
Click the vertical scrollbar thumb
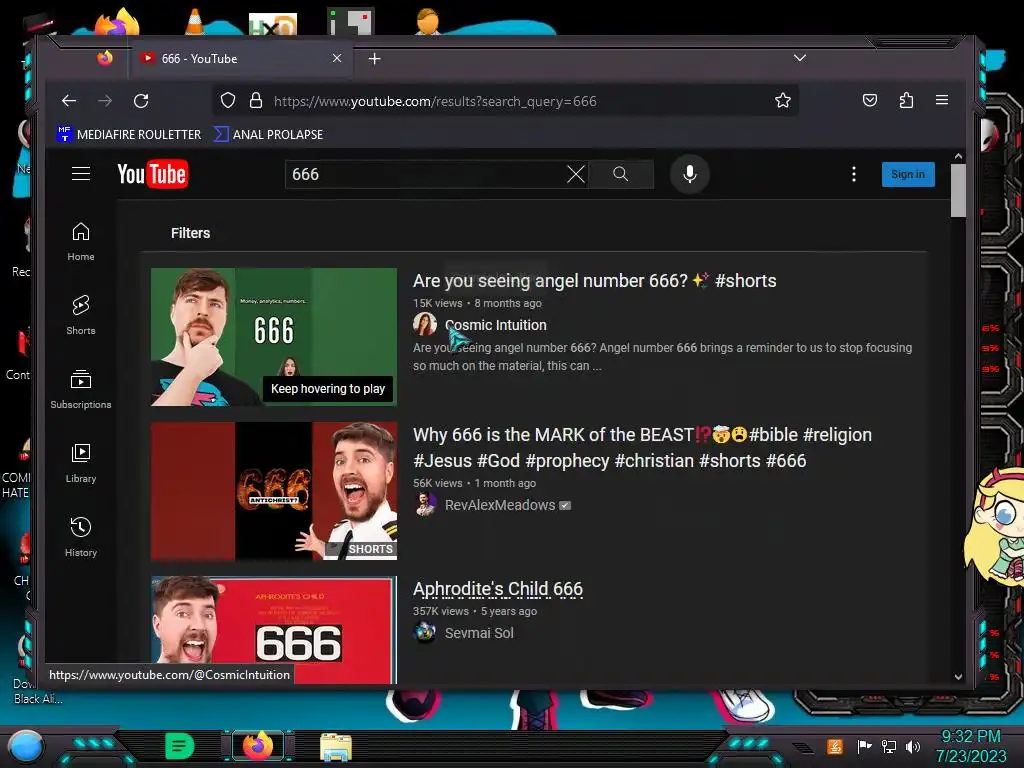tap(958, 190)
